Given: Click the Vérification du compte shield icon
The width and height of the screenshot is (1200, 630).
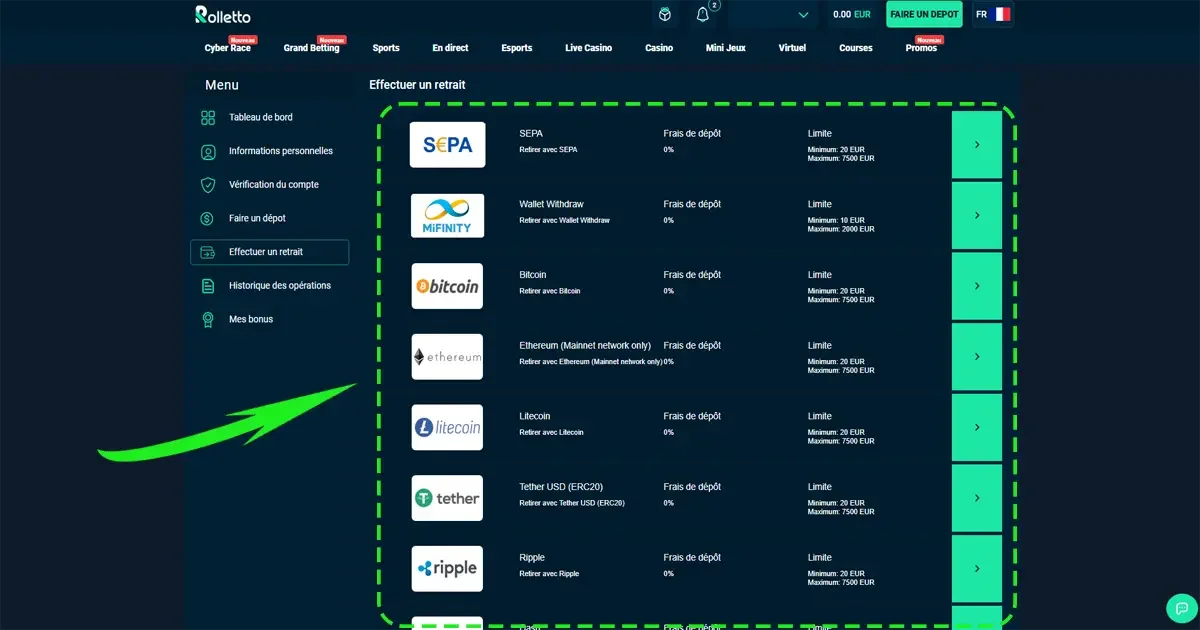Looking at the screenshot, I should pyautogui.click(x=208, y=185).
